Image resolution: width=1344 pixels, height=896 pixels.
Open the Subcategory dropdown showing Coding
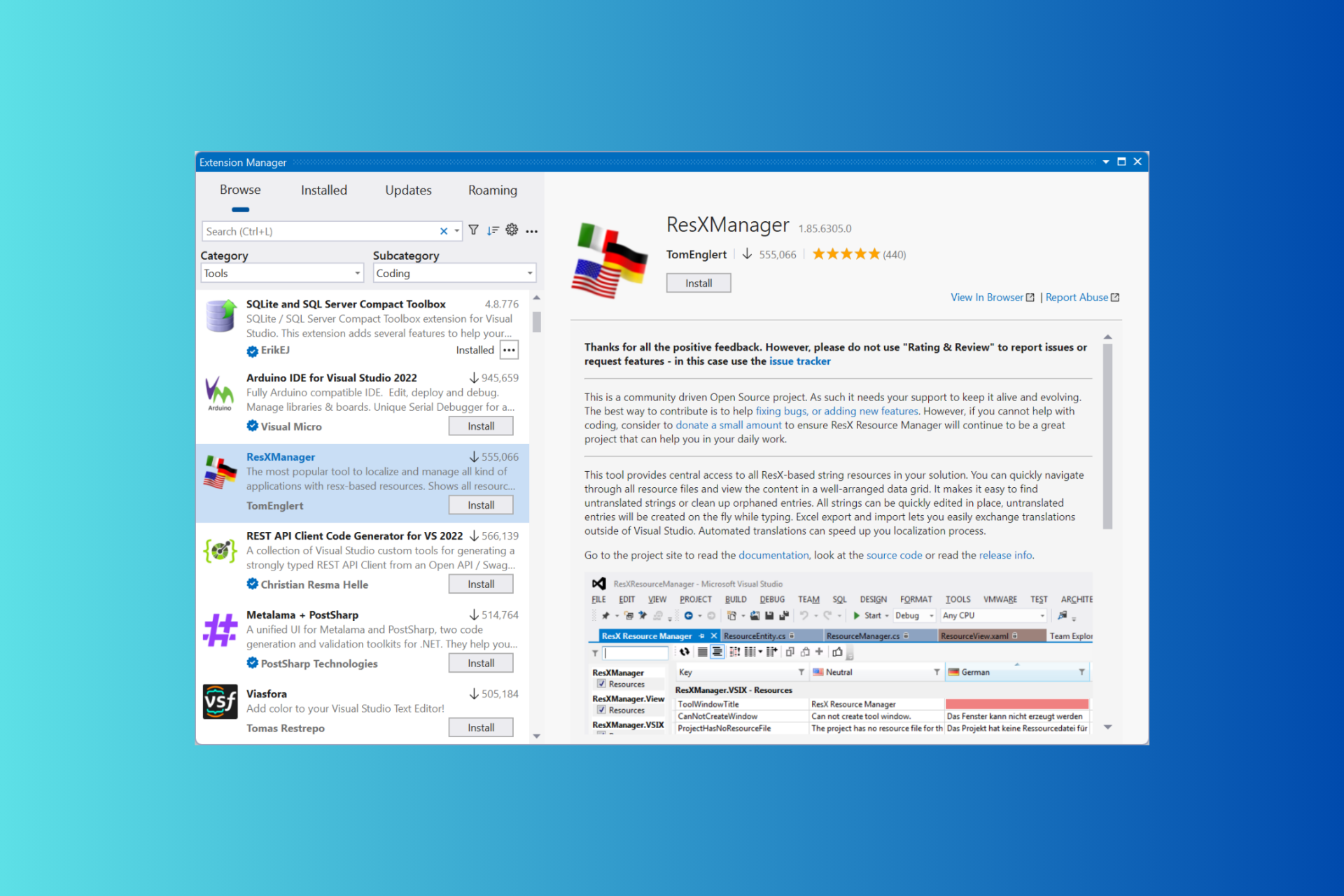point(454,273)
